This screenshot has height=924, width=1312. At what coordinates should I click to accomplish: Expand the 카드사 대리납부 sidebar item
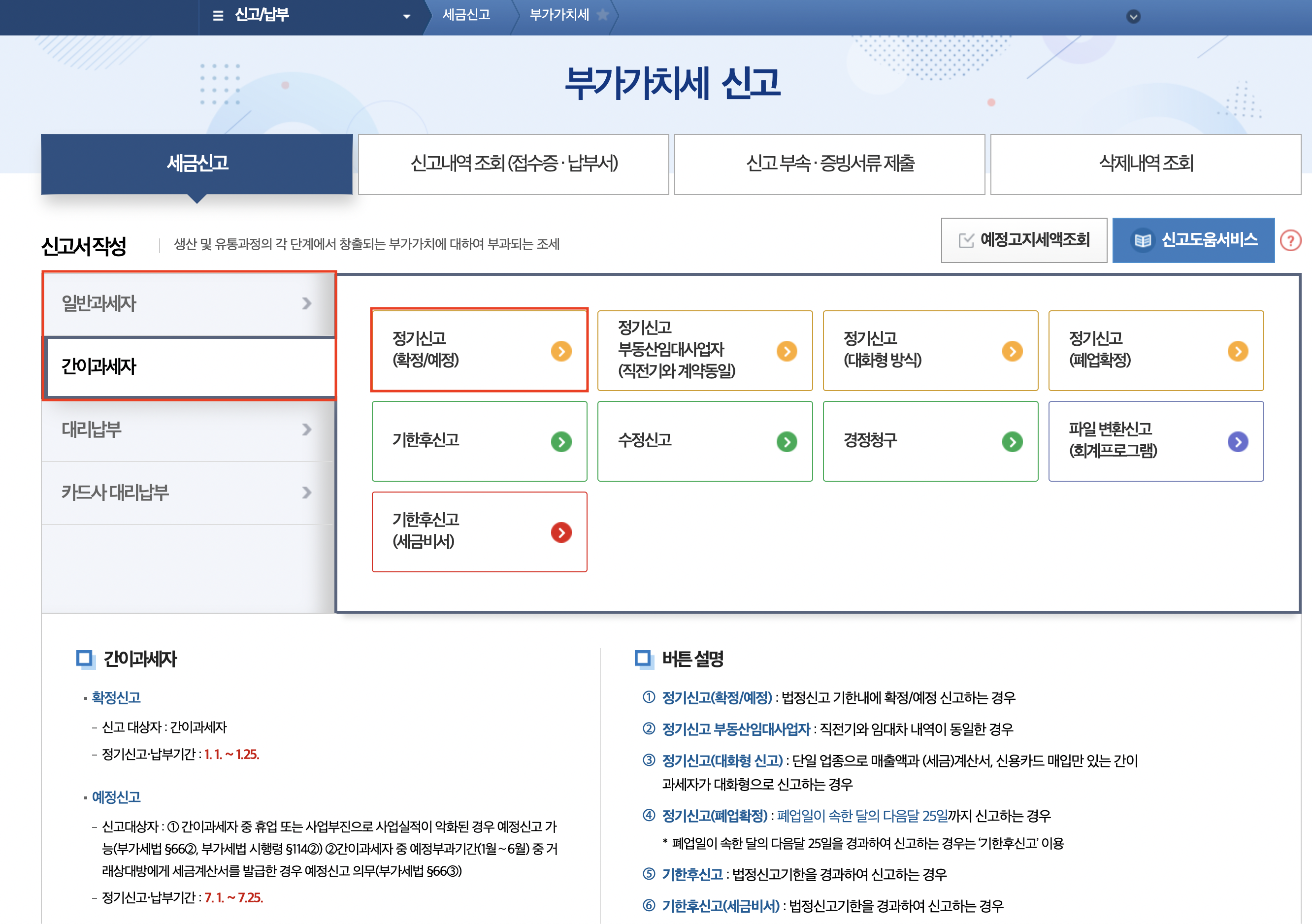pos(188,493)
